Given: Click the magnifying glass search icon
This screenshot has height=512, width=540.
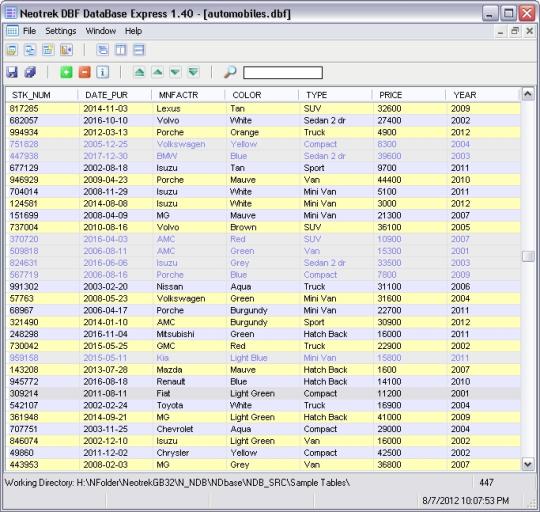Looking at the screenshot, I should [x=230, y=72].
